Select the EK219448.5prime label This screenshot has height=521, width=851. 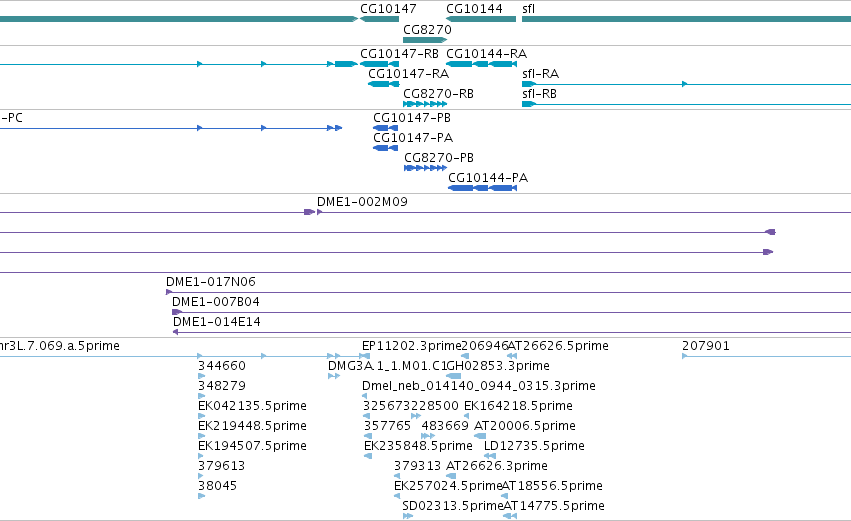(252, 426)
